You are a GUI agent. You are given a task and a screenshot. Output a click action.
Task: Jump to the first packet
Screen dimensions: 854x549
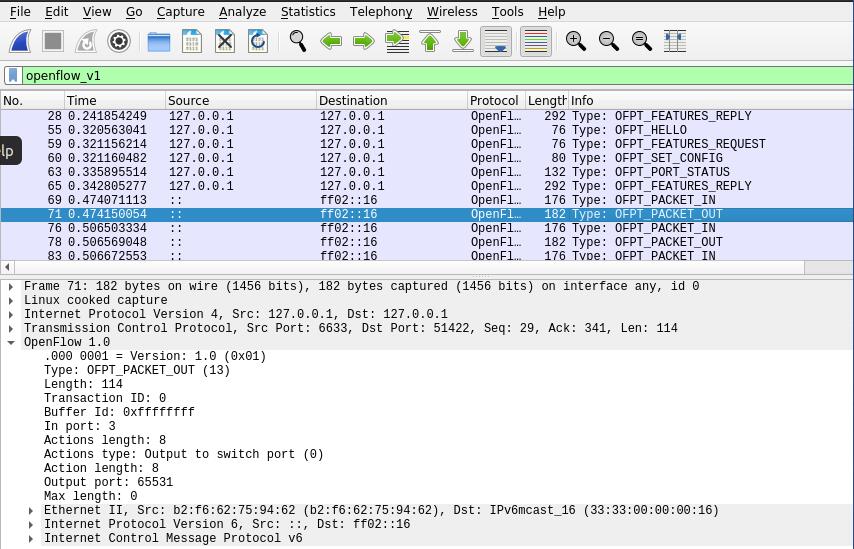coord(430,41)
